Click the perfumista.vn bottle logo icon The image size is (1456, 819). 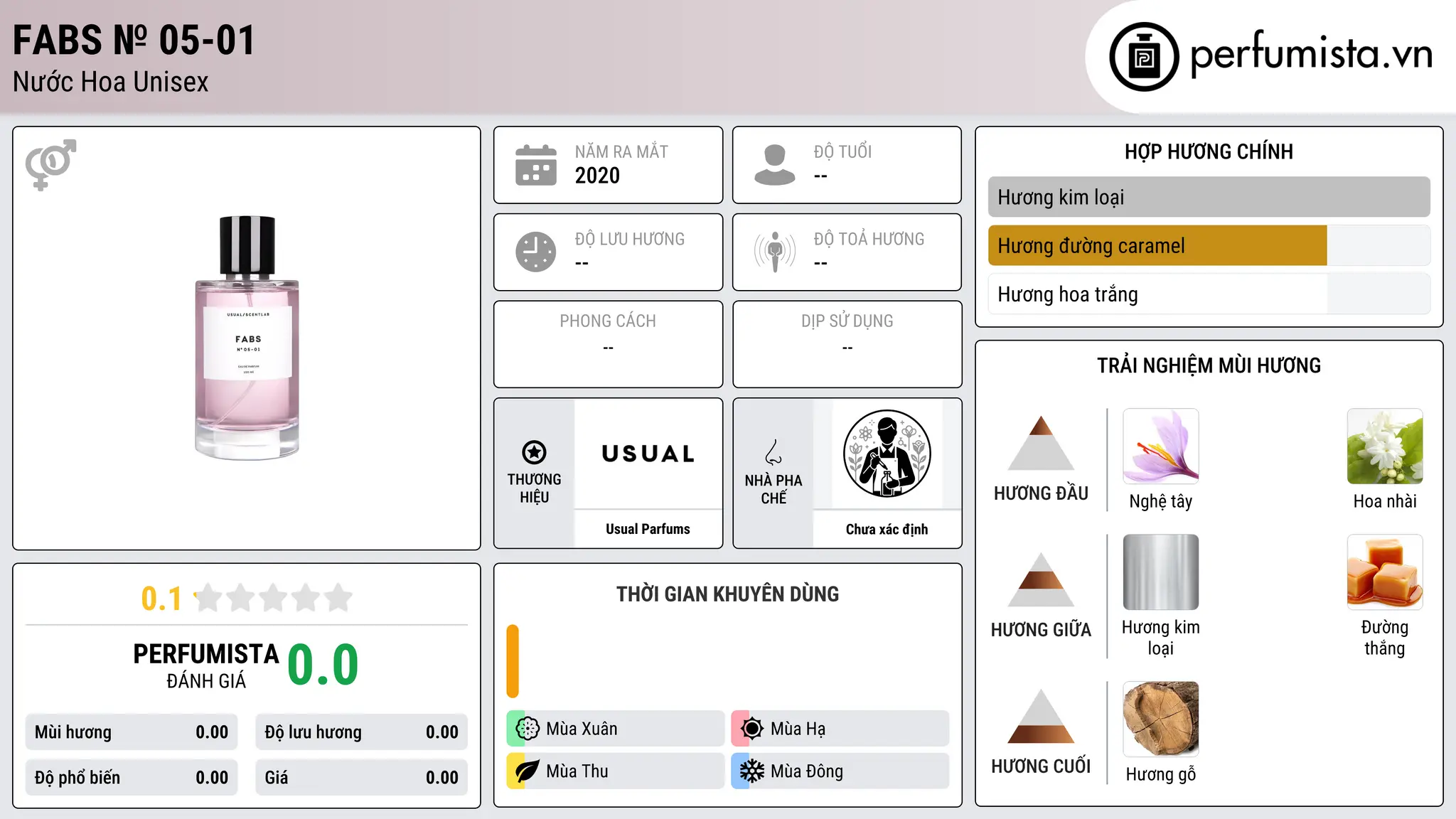point(1144,57)
